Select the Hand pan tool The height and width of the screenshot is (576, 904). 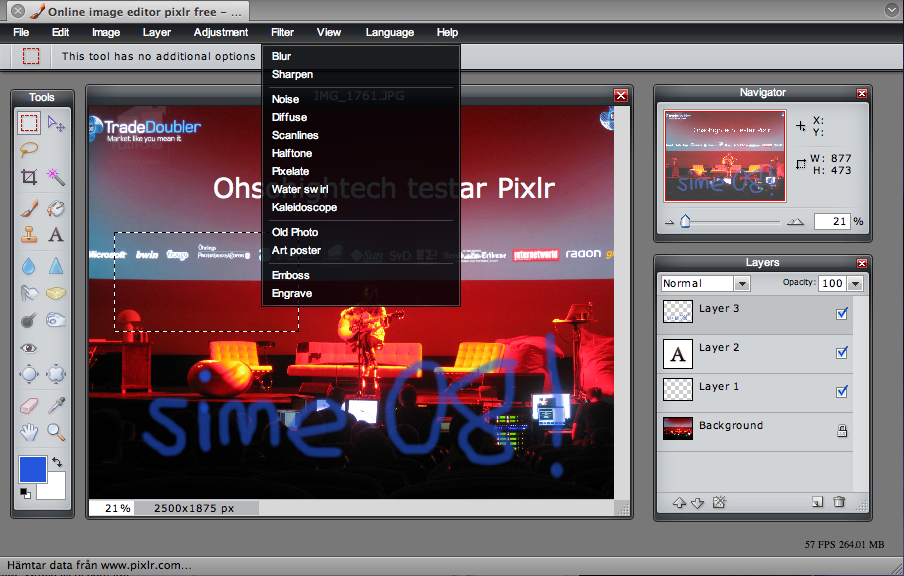tap(29, 432)
